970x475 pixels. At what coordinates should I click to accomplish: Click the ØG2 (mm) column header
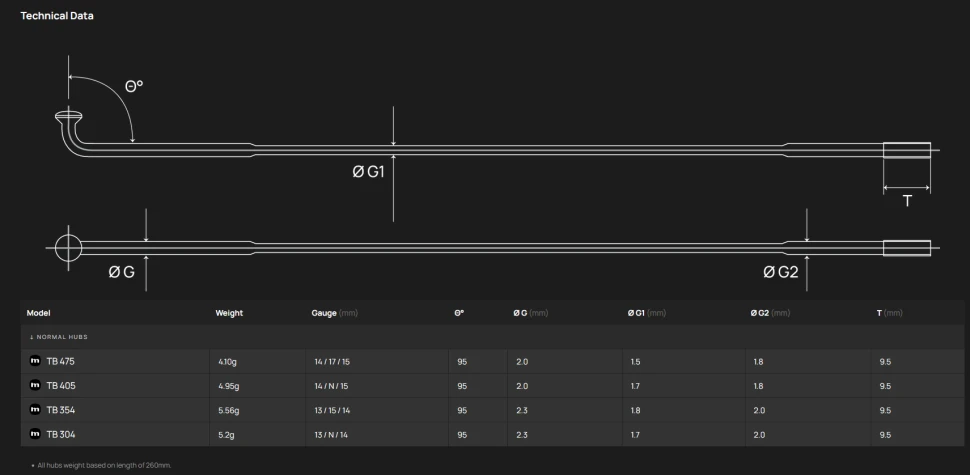click(770, 313)
